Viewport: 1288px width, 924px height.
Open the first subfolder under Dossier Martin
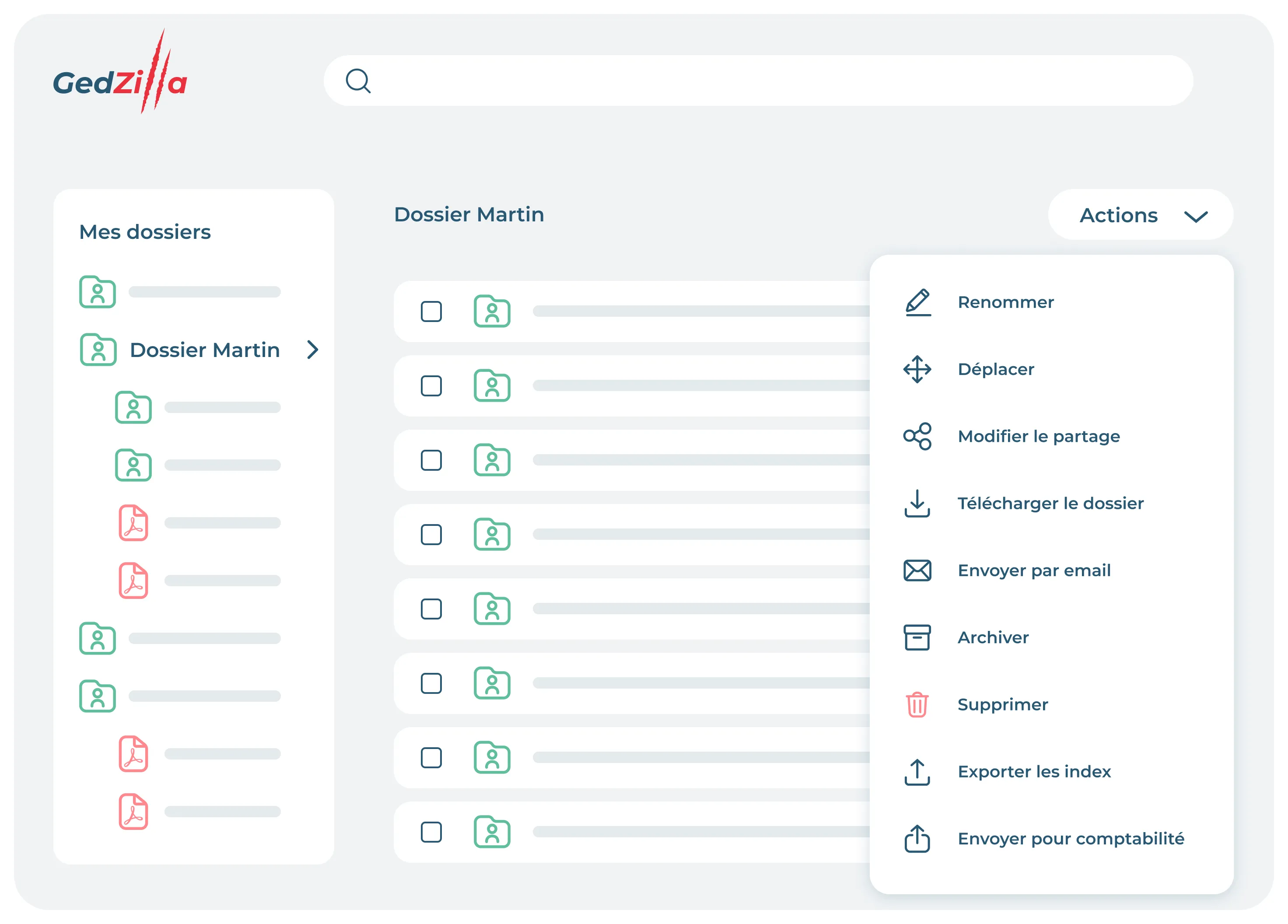[198, 407]
